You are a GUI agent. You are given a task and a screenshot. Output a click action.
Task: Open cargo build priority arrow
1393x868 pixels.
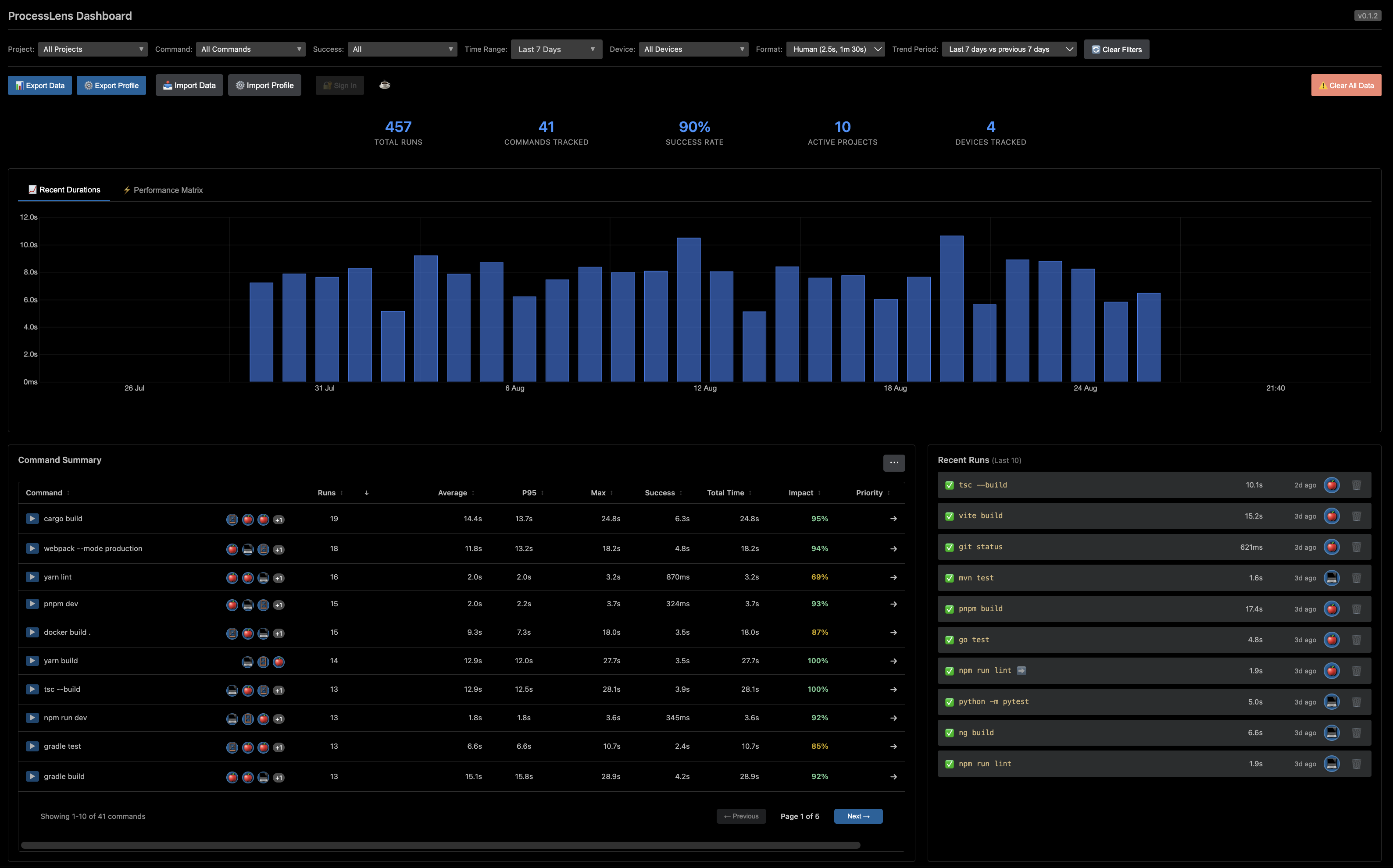coord(893,519)
